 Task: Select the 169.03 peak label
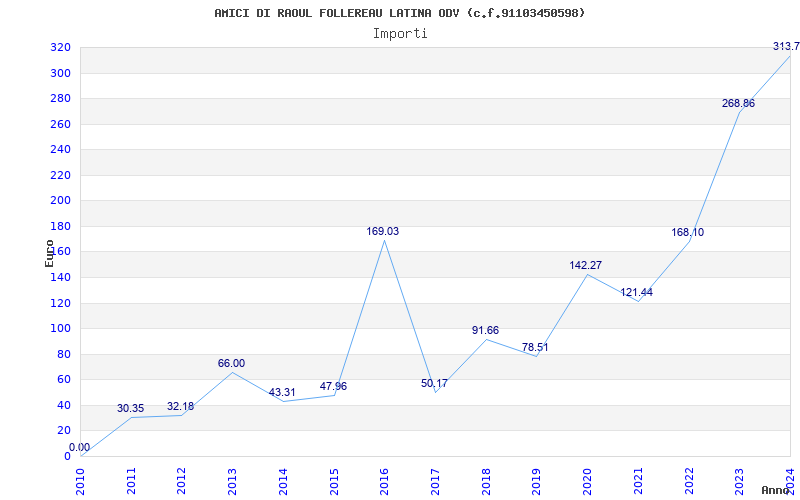coord(383,232)
